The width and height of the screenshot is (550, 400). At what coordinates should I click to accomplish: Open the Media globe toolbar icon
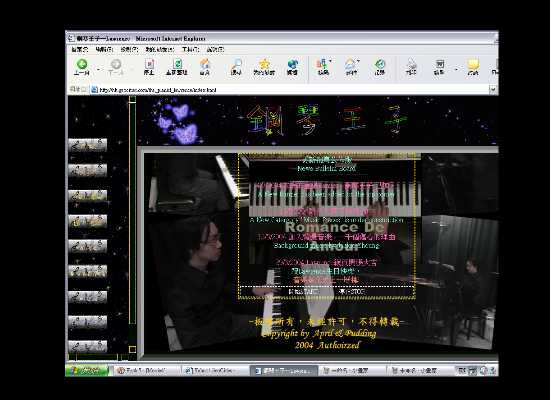point(292,67)
